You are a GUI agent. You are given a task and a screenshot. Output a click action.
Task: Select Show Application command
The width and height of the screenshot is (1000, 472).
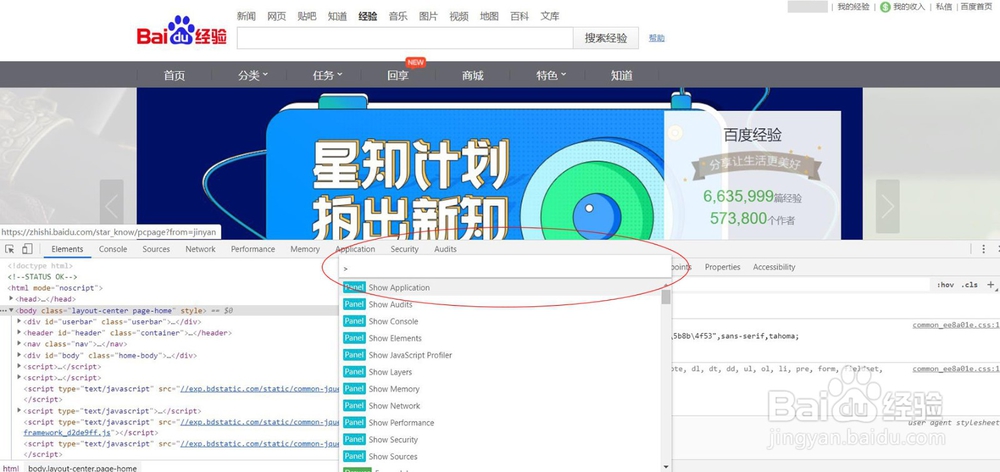click(500, 288)
